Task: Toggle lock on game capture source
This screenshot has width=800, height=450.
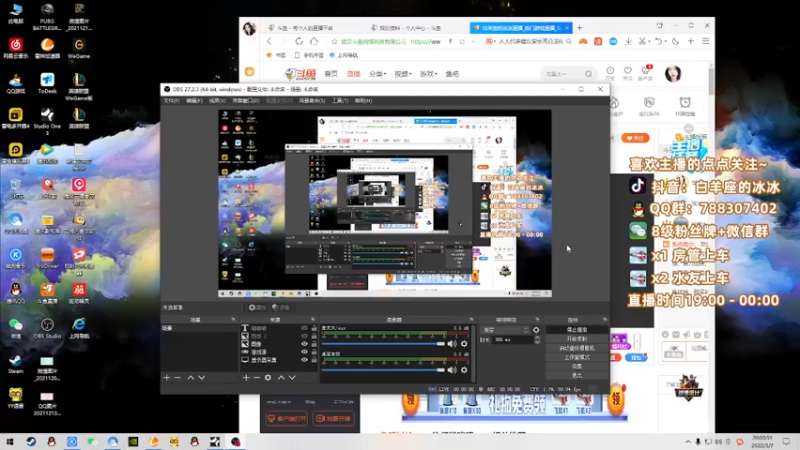Action: click(x=314, y=352)
